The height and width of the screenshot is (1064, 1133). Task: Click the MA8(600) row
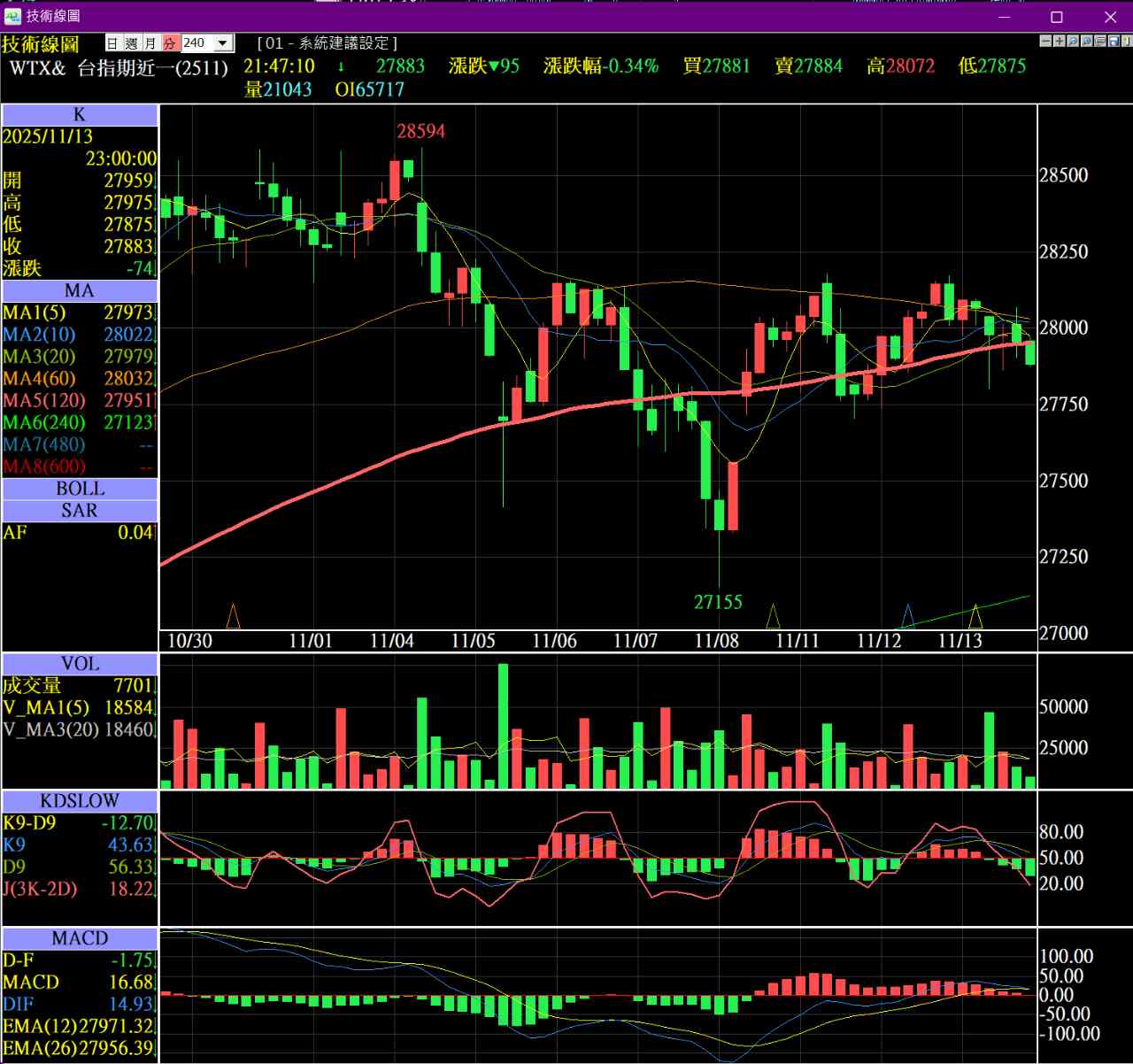(80, 466)
